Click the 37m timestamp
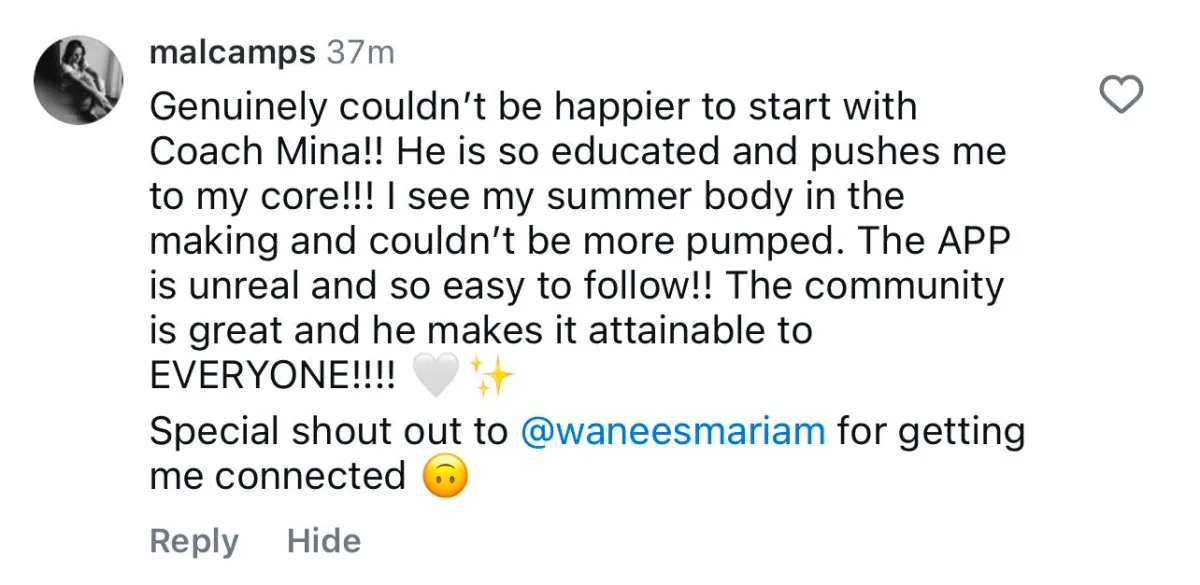 pyautogui.click(x=361, y=54)
